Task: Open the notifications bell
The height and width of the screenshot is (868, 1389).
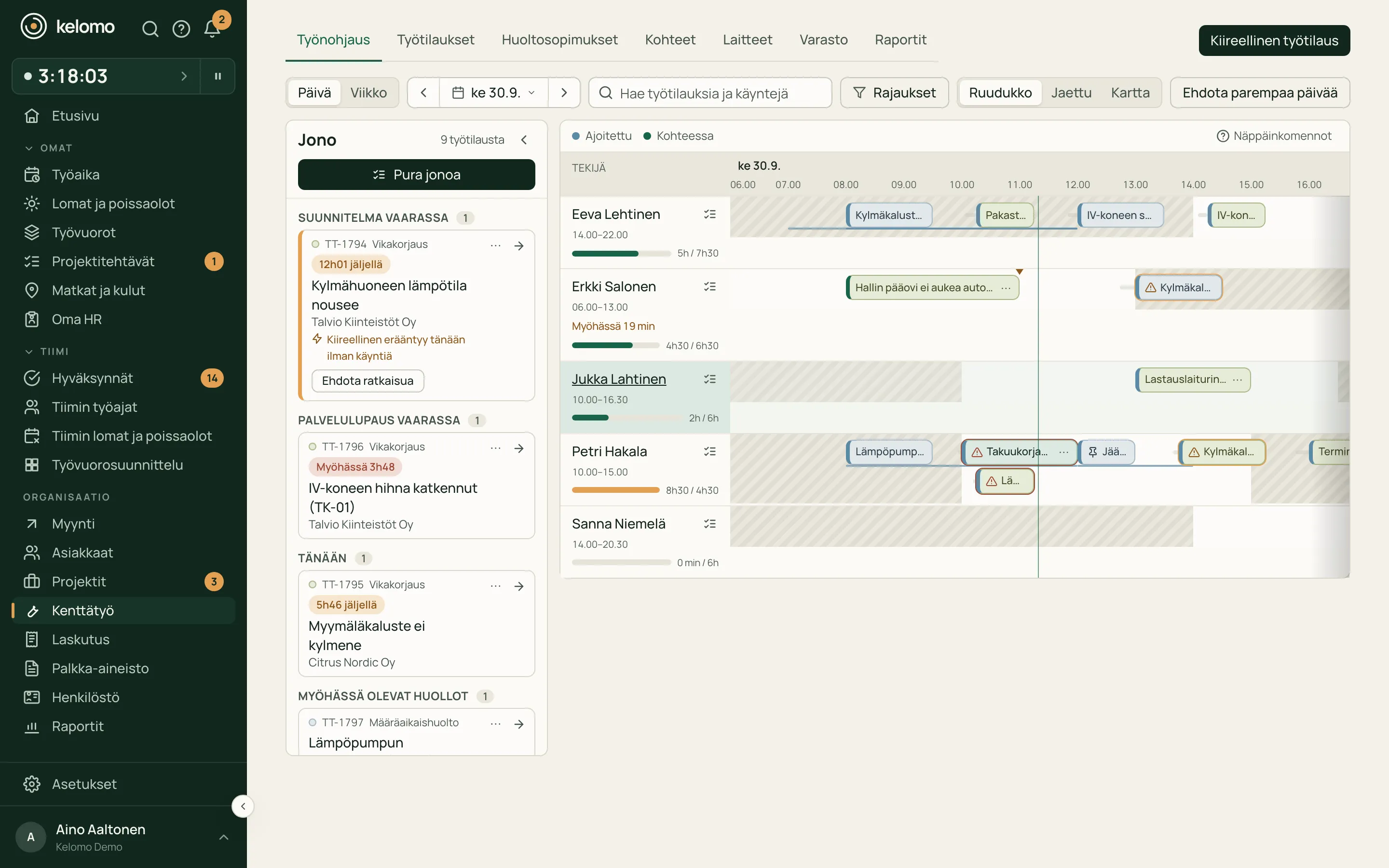Action: [x=212, y=28]
